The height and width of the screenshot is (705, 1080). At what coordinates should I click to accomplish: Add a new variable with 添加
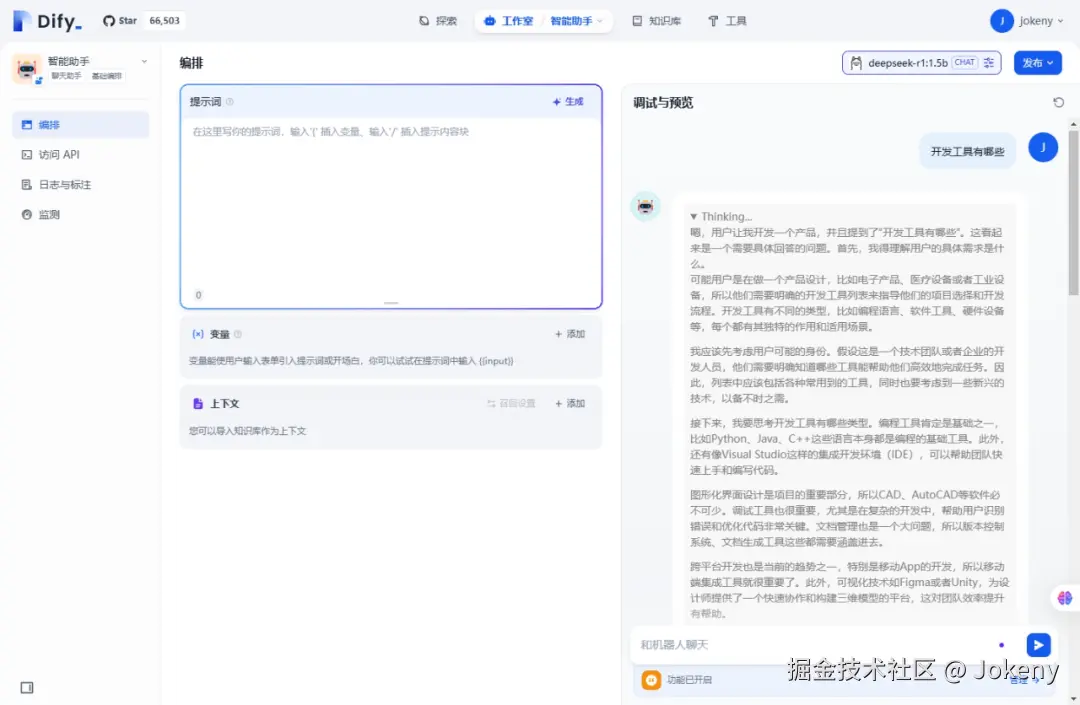pos(570,334)
